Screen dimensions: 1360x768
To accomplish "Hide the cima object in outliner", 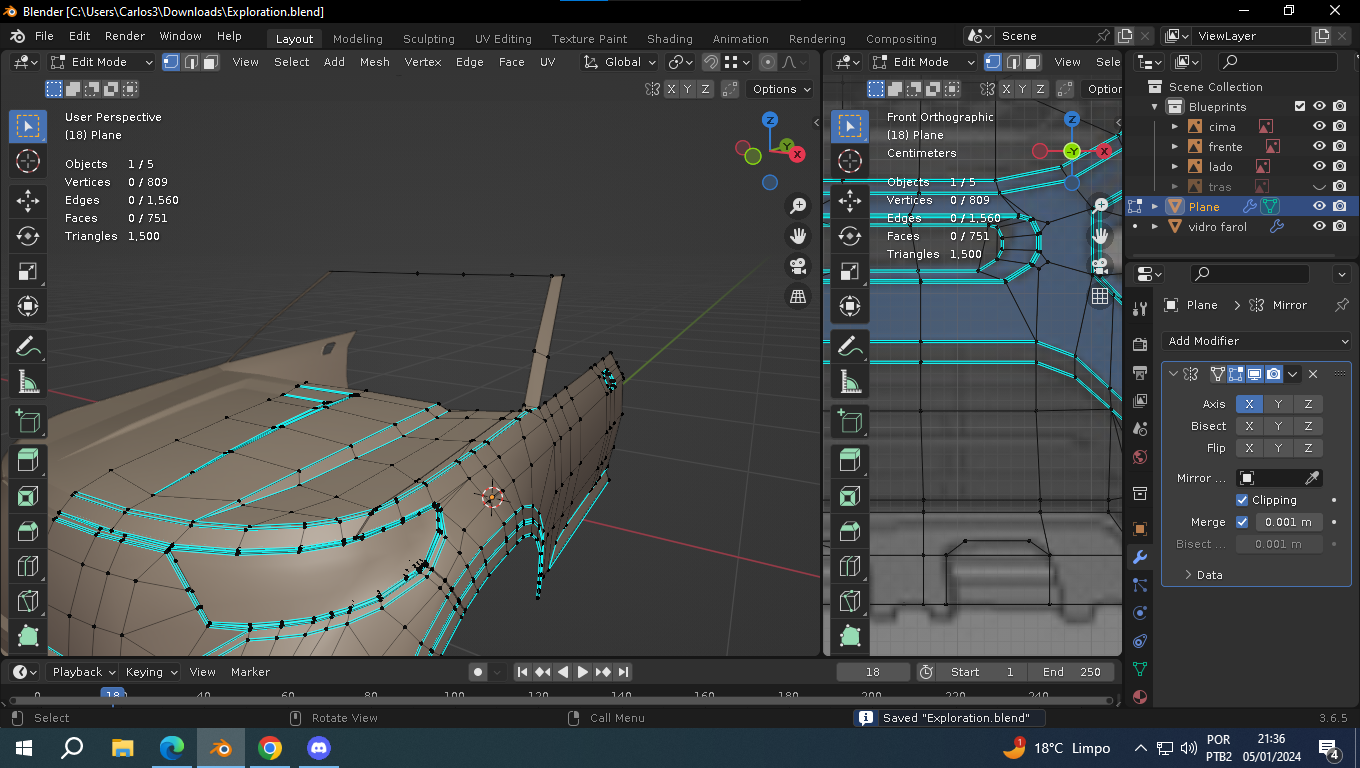I will (x=1319, y=127).
